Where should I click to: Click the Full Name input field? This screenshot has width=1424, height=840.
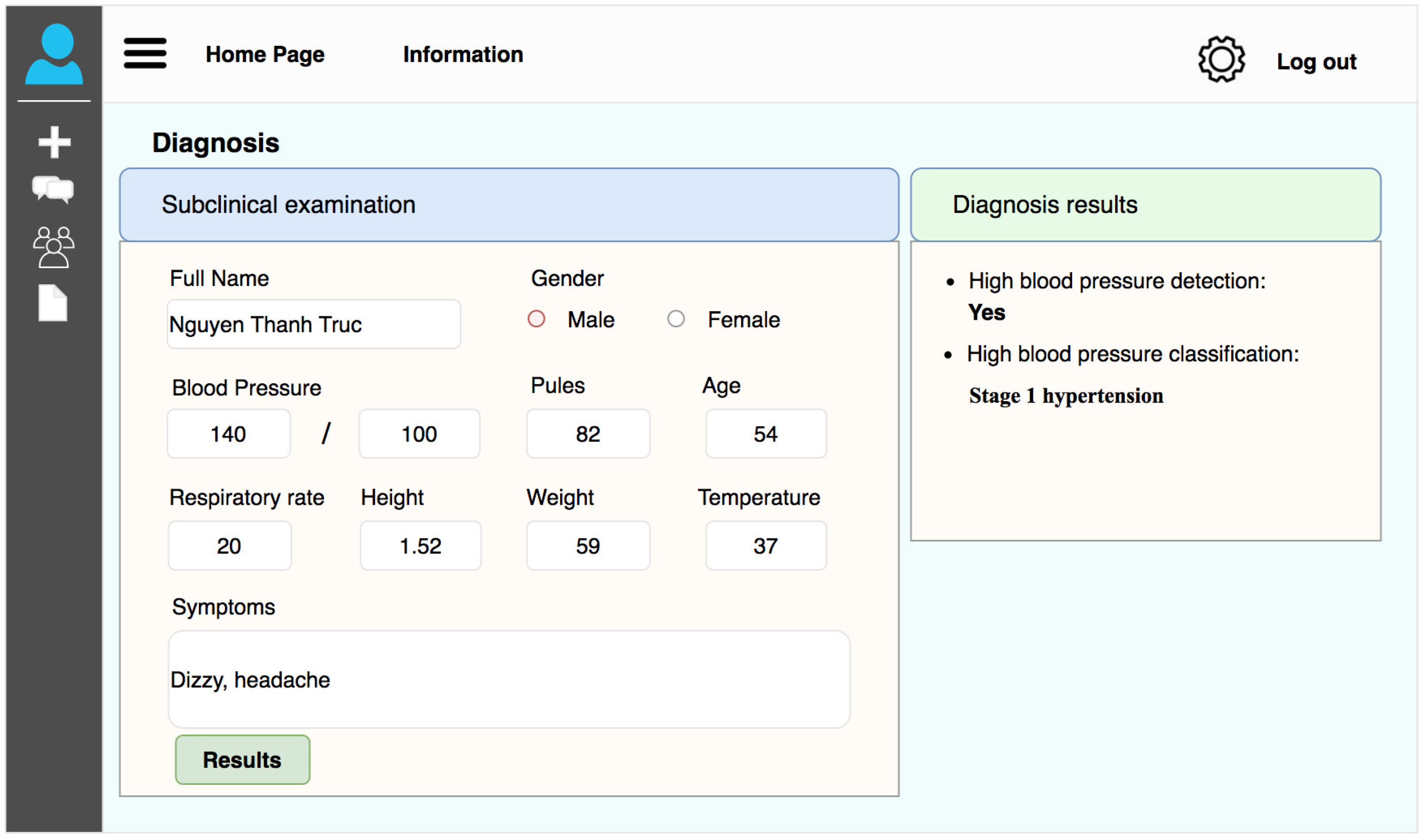tap(314, 325)
